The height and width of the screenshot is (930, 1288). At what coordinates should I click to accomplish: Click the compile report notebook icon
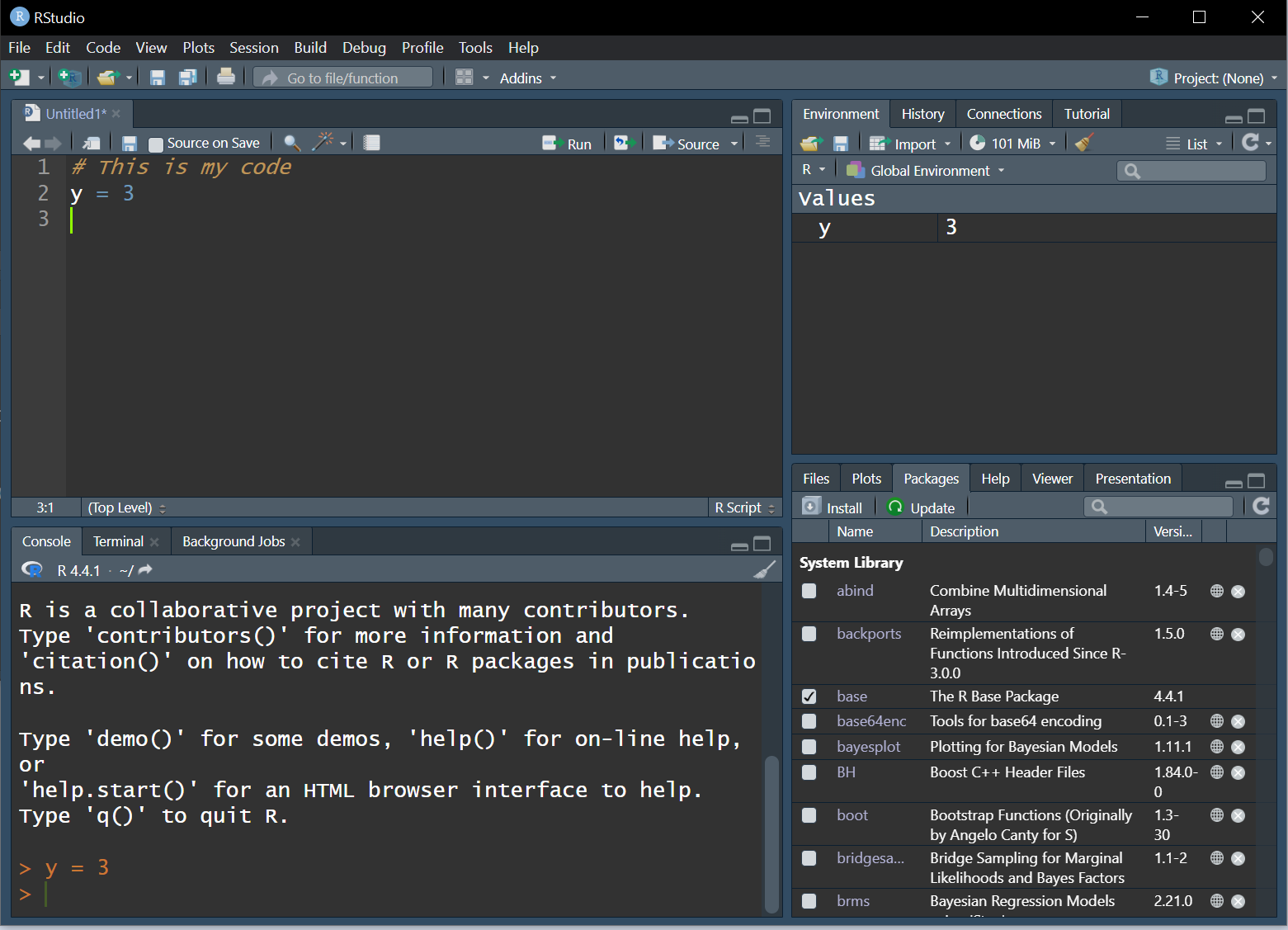click(x=372, y=143)
